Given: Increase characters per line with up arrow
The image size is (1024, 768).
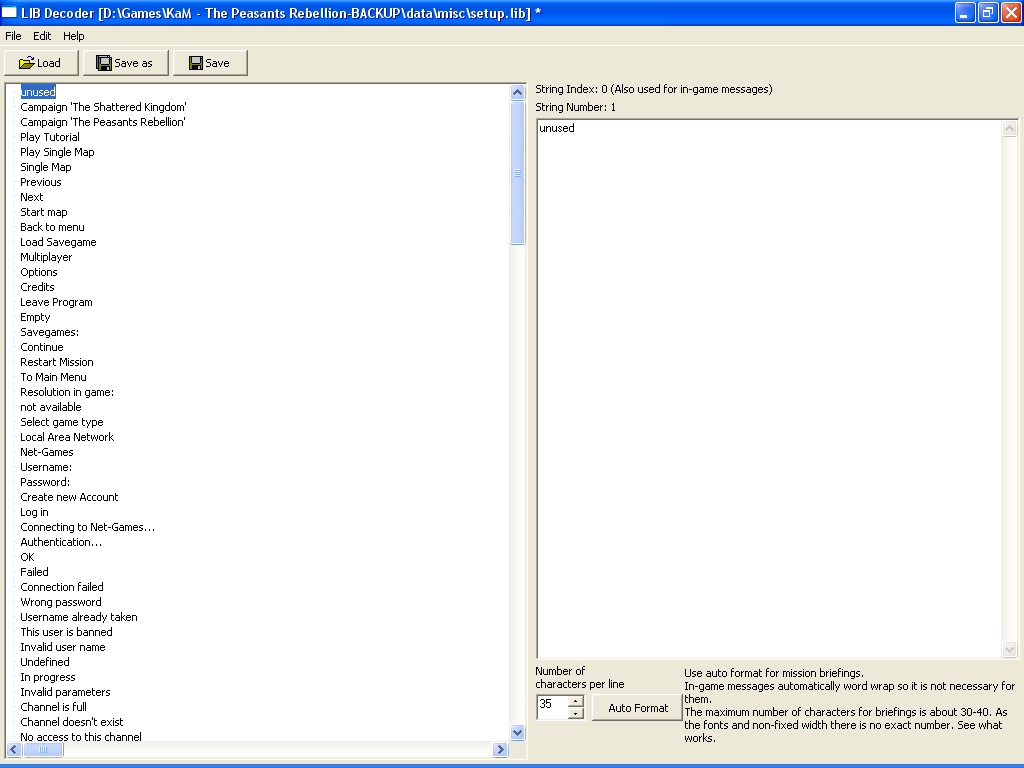Looking at the screenshot, I should click(x=575, y=701).
